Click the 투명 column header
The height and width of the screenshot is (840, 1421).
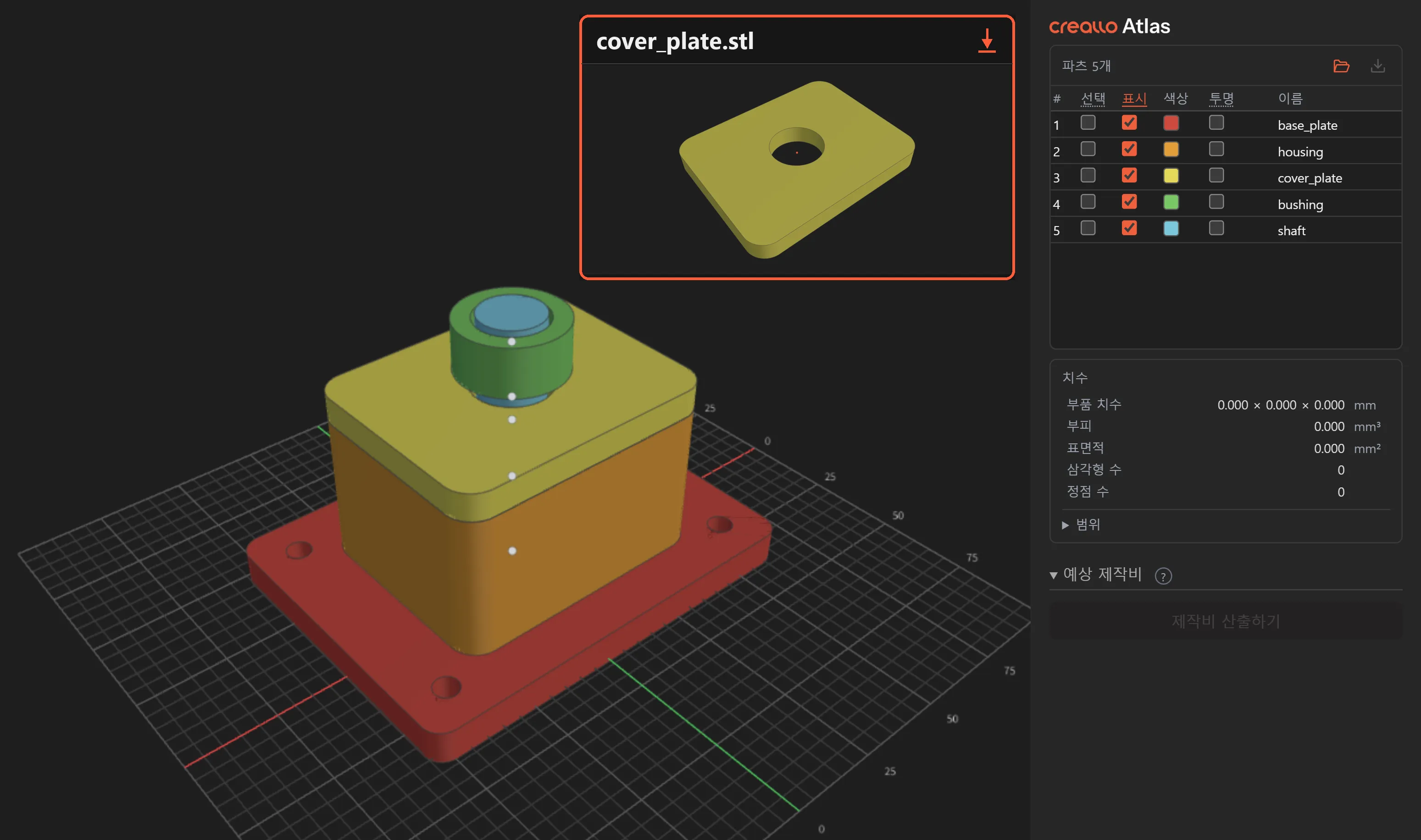(1221, 99)
